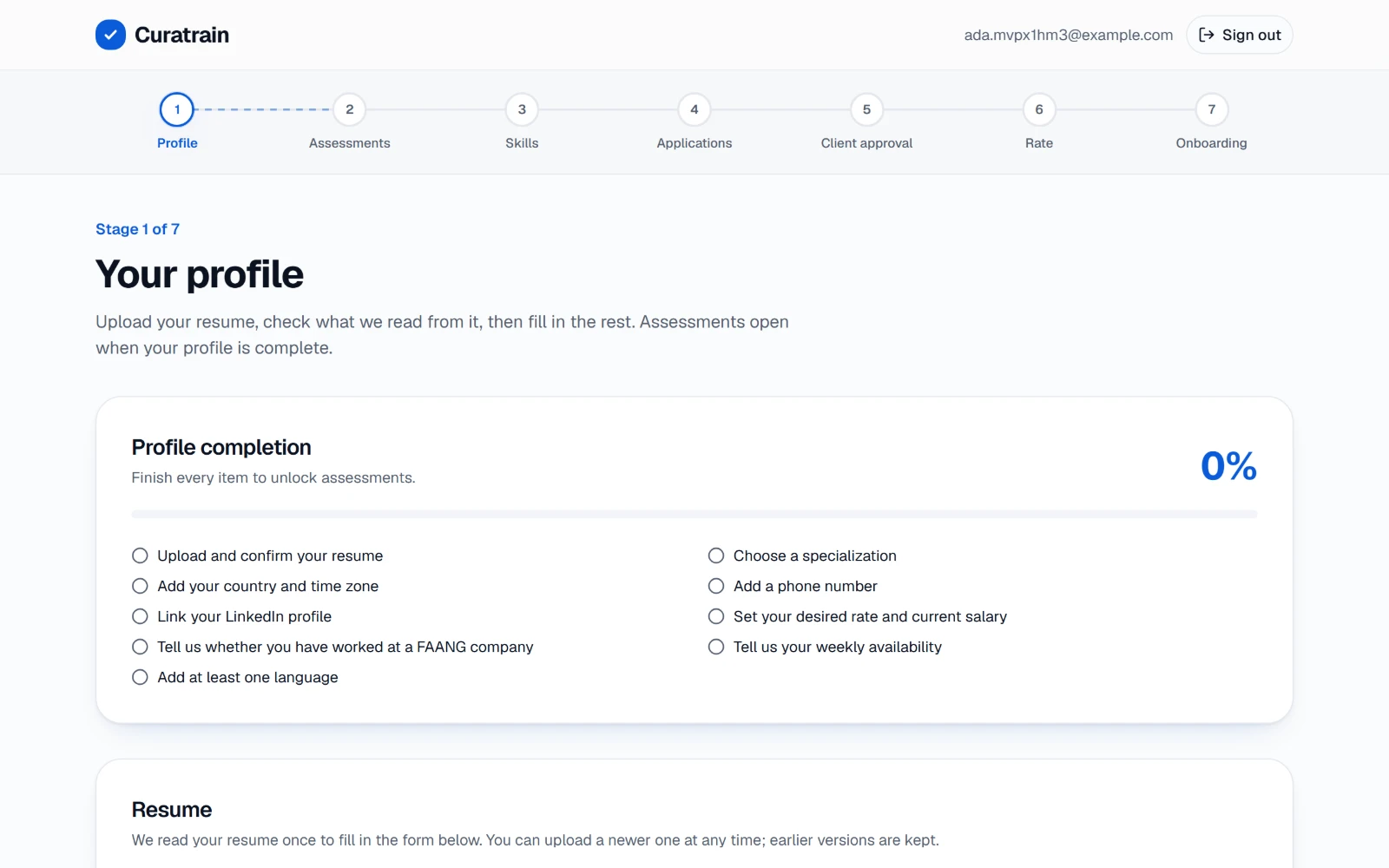Click circle beside Choose a specialization
This screenshot has width=1389, height=868.
point(716,556)
